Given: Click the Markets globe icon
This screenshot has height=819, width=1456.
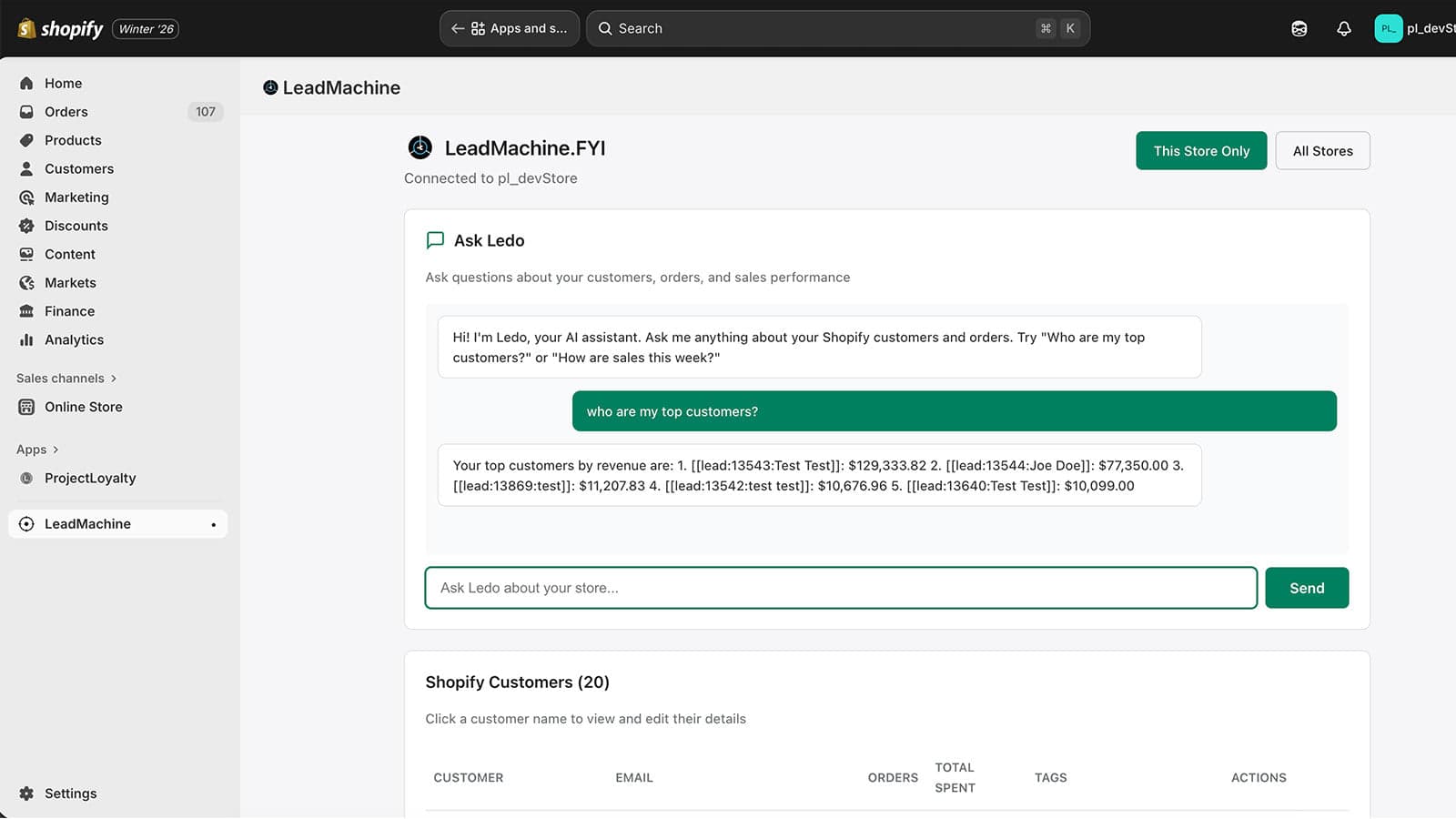Looking at the screenshot, I should pyautogui.click(x=26, y=283).
